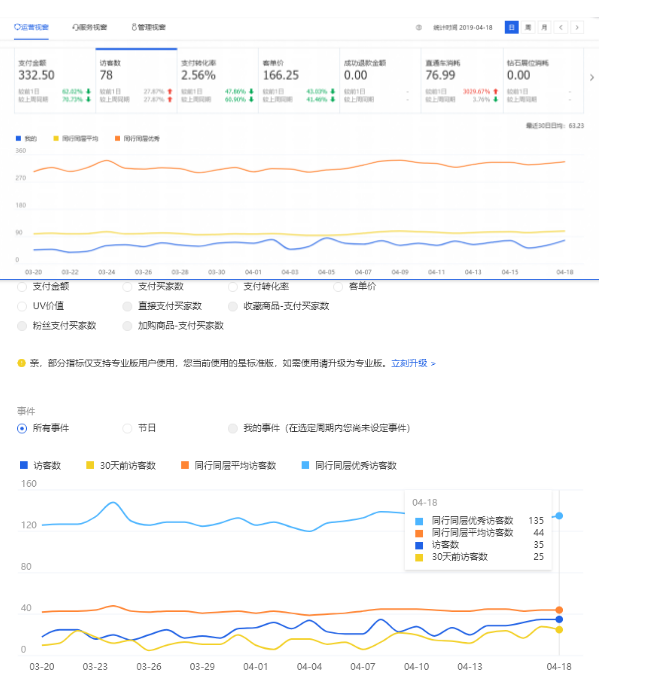Select the 直接支付买家数 radio button
The image size is (647, 691).
[127, 306]
